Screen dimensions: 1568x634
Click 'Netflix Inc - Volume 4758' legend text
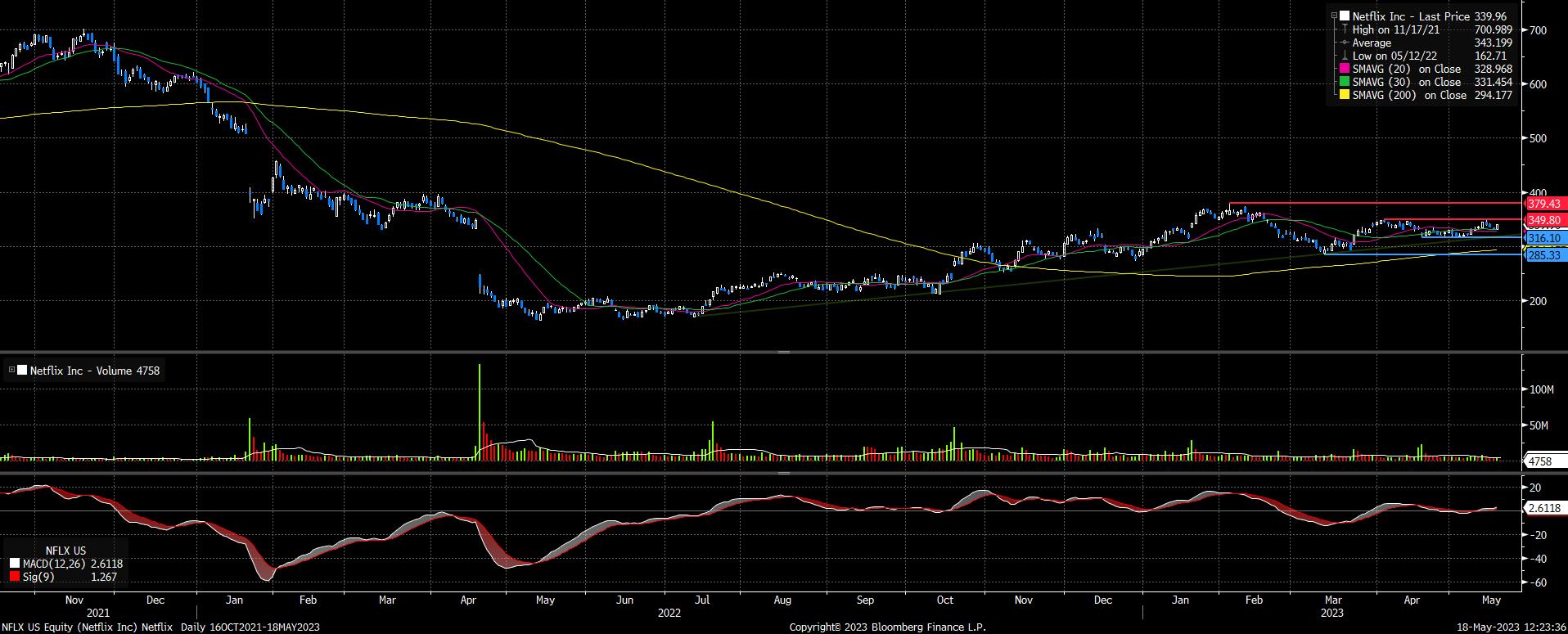(x=95, y=371)
